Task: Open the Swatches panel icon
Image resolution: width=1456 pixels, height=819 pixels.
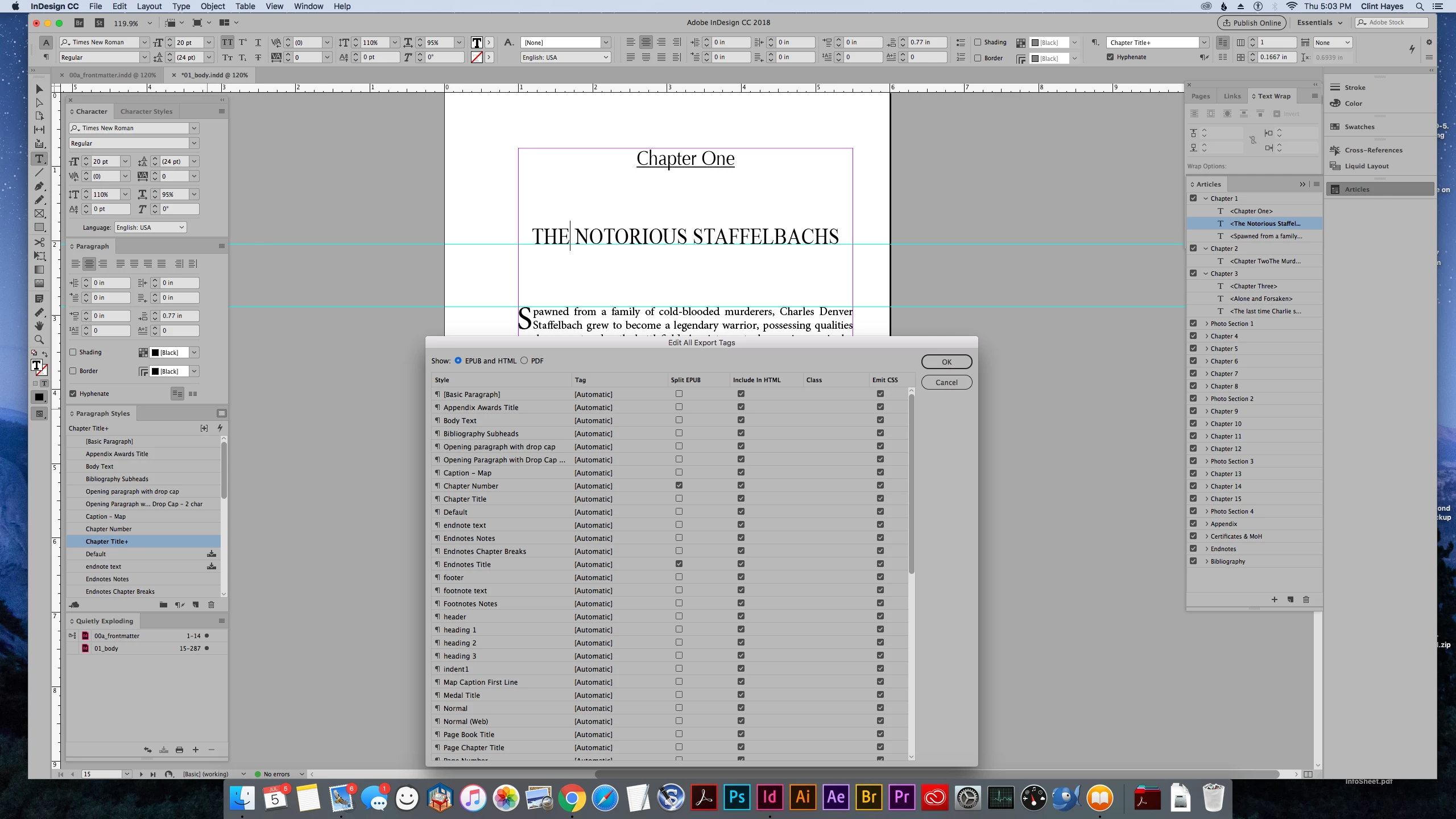Action: pyautogui.click(x=1335, y=127)
